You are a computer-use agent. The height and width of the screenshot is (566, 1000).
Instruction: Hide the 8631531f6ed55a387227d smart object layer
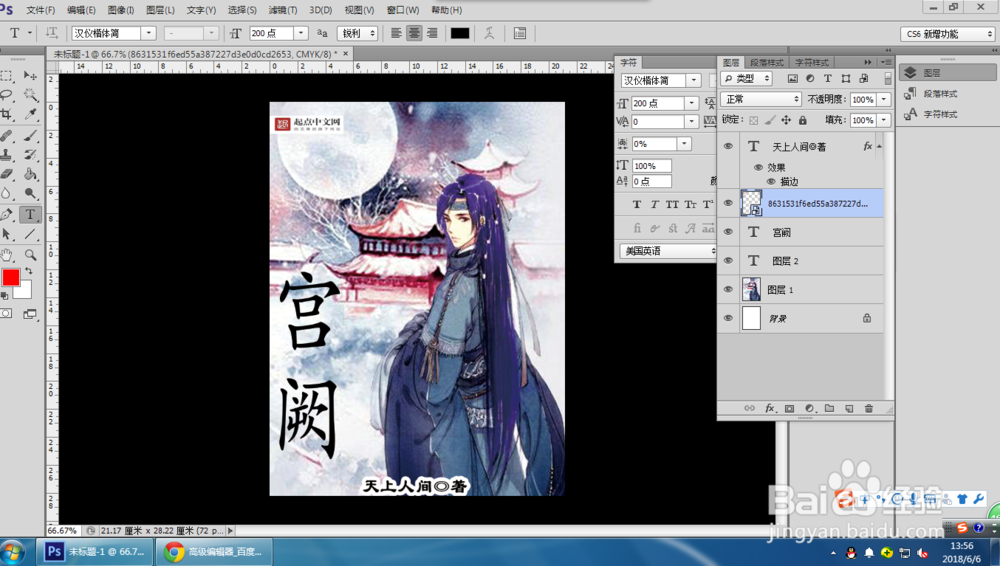pyautogui.click(x=728, y=203)
